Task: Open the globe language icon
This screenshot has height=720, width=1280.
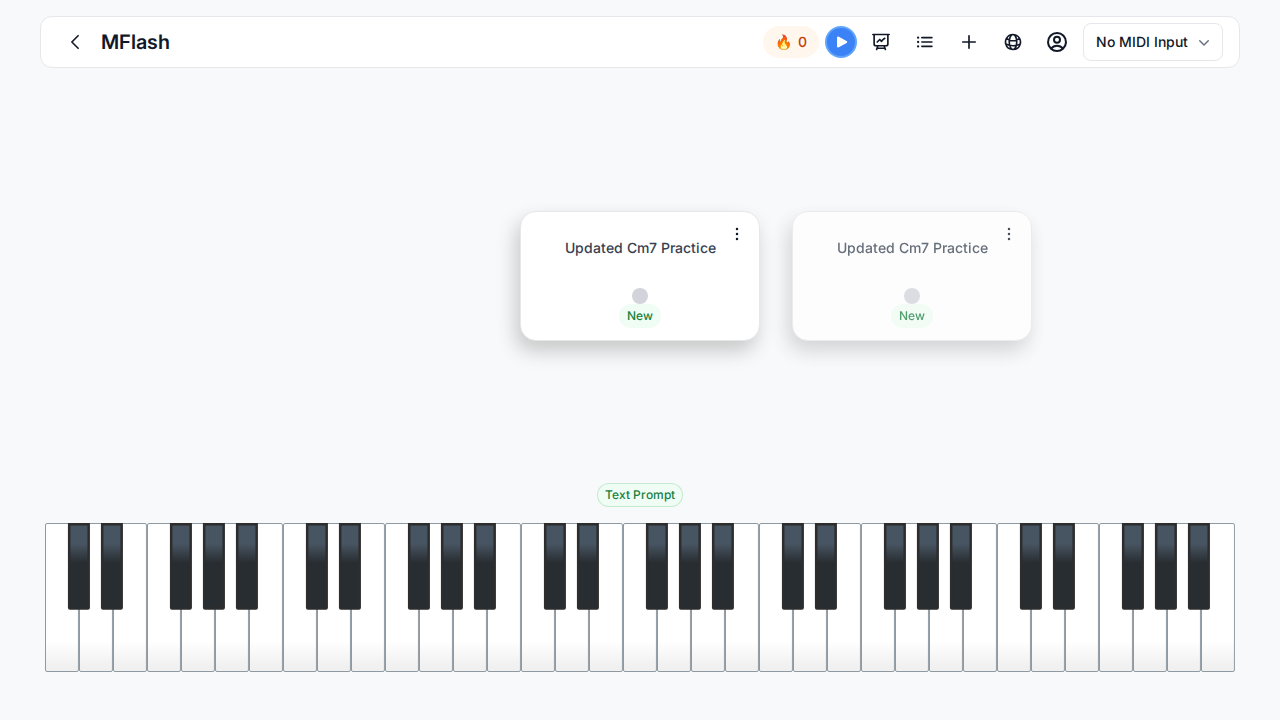Action: pyautogui.click(x=1013, y=42)
